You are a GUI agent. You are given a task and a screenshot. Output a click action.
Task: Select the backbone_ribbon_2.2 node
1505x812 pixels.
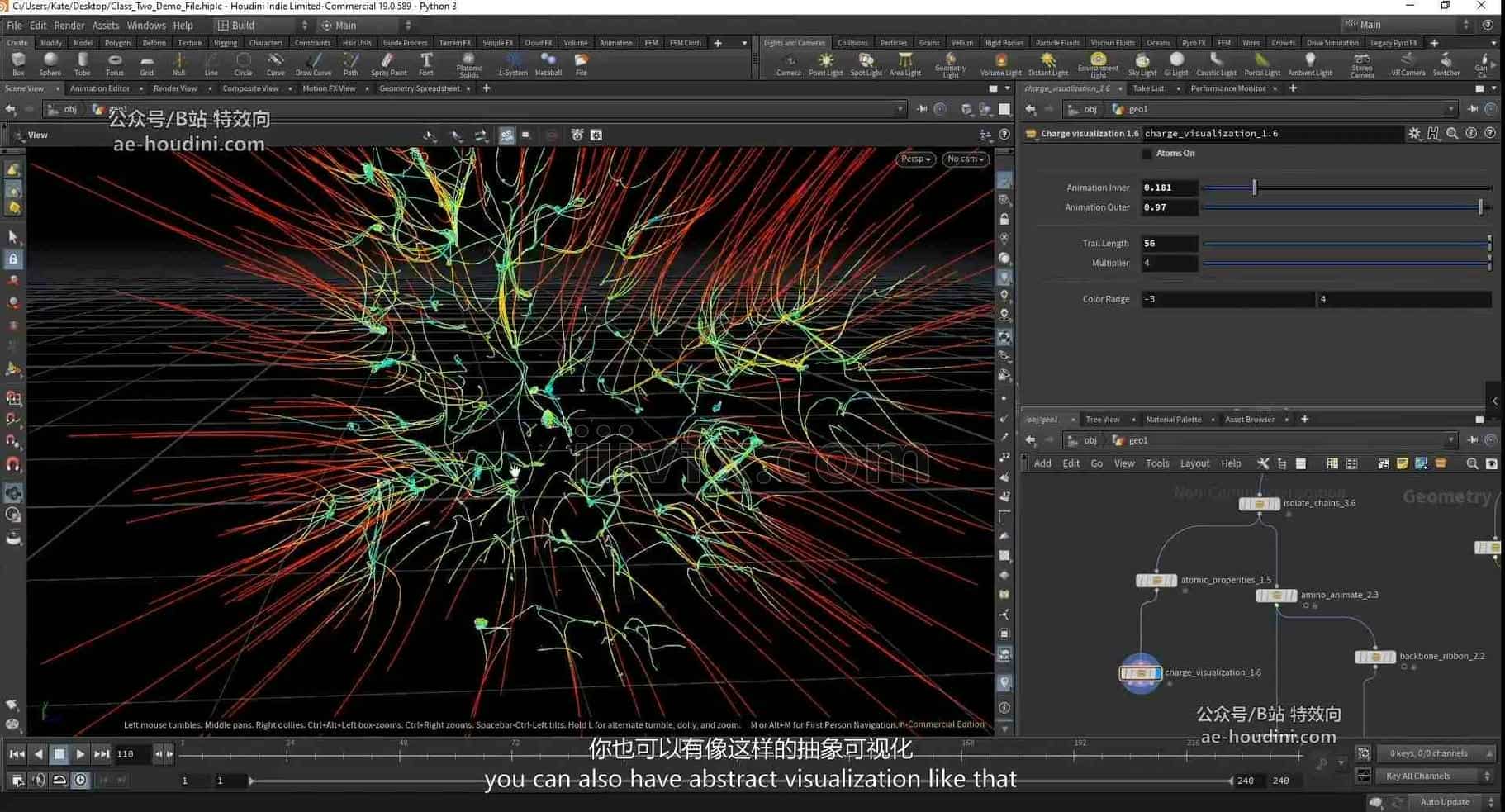[x=1375, y=658]
